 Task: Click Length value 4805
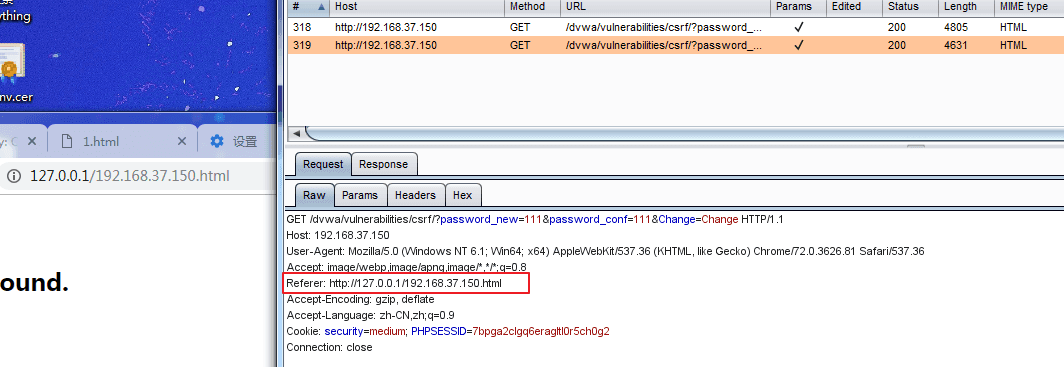pos(955,28)
